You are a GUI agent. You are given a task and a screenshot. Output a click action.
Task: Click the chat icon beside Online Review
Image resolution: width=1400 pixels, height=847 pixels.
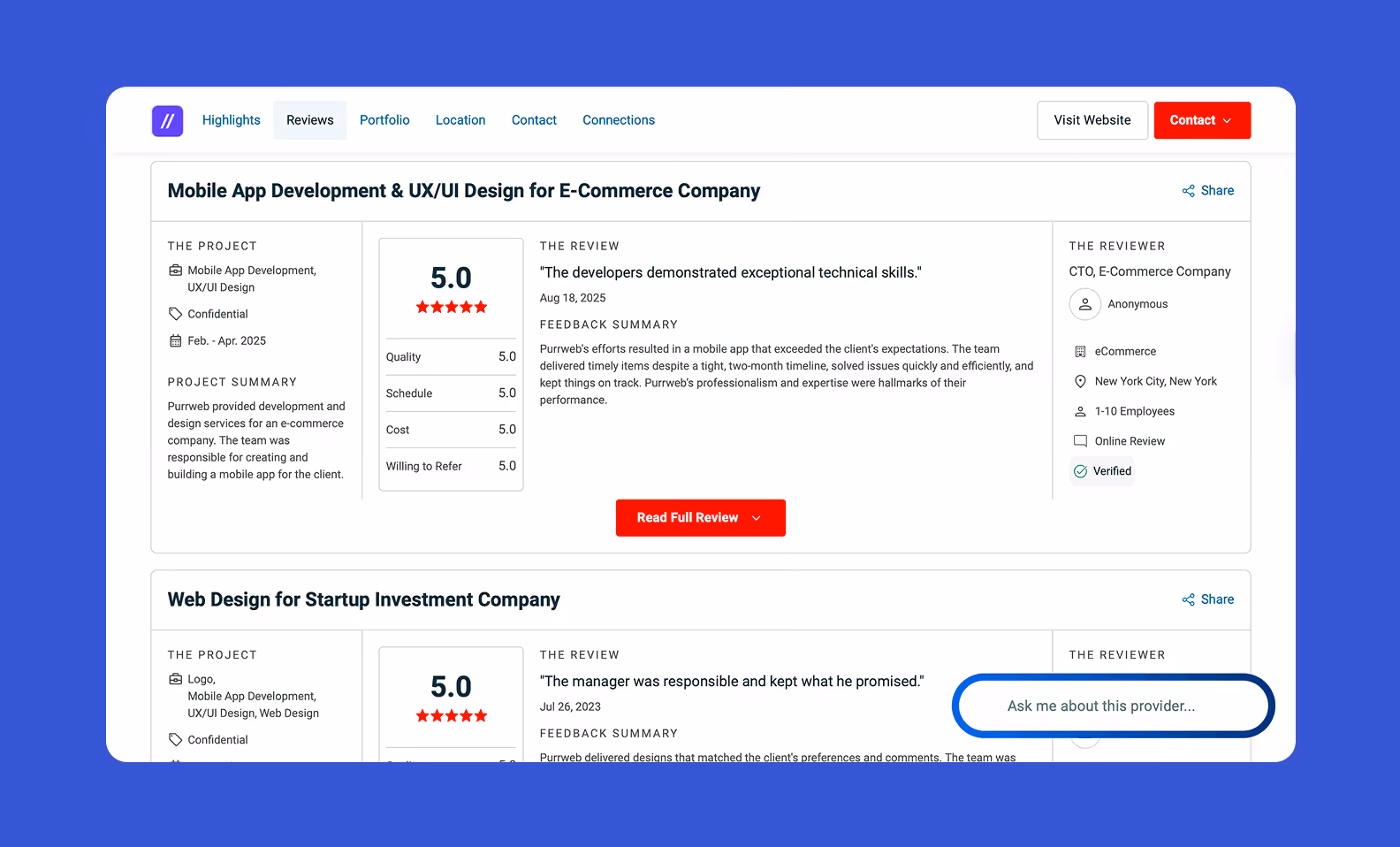[1080, 441]
